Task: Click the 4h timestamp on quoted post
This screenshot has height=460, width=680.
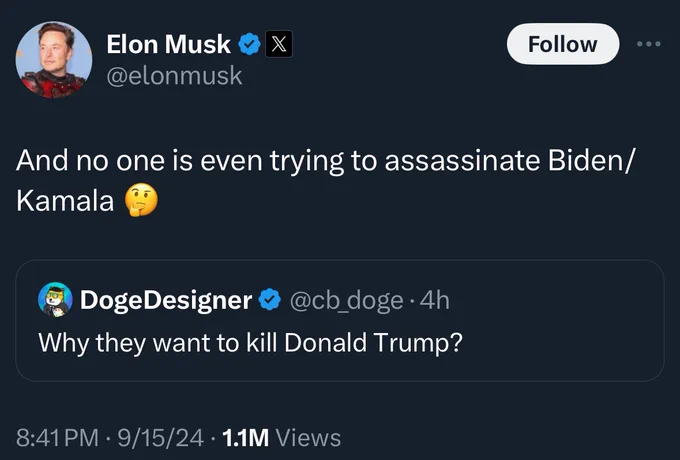Action: pos(435,300)
